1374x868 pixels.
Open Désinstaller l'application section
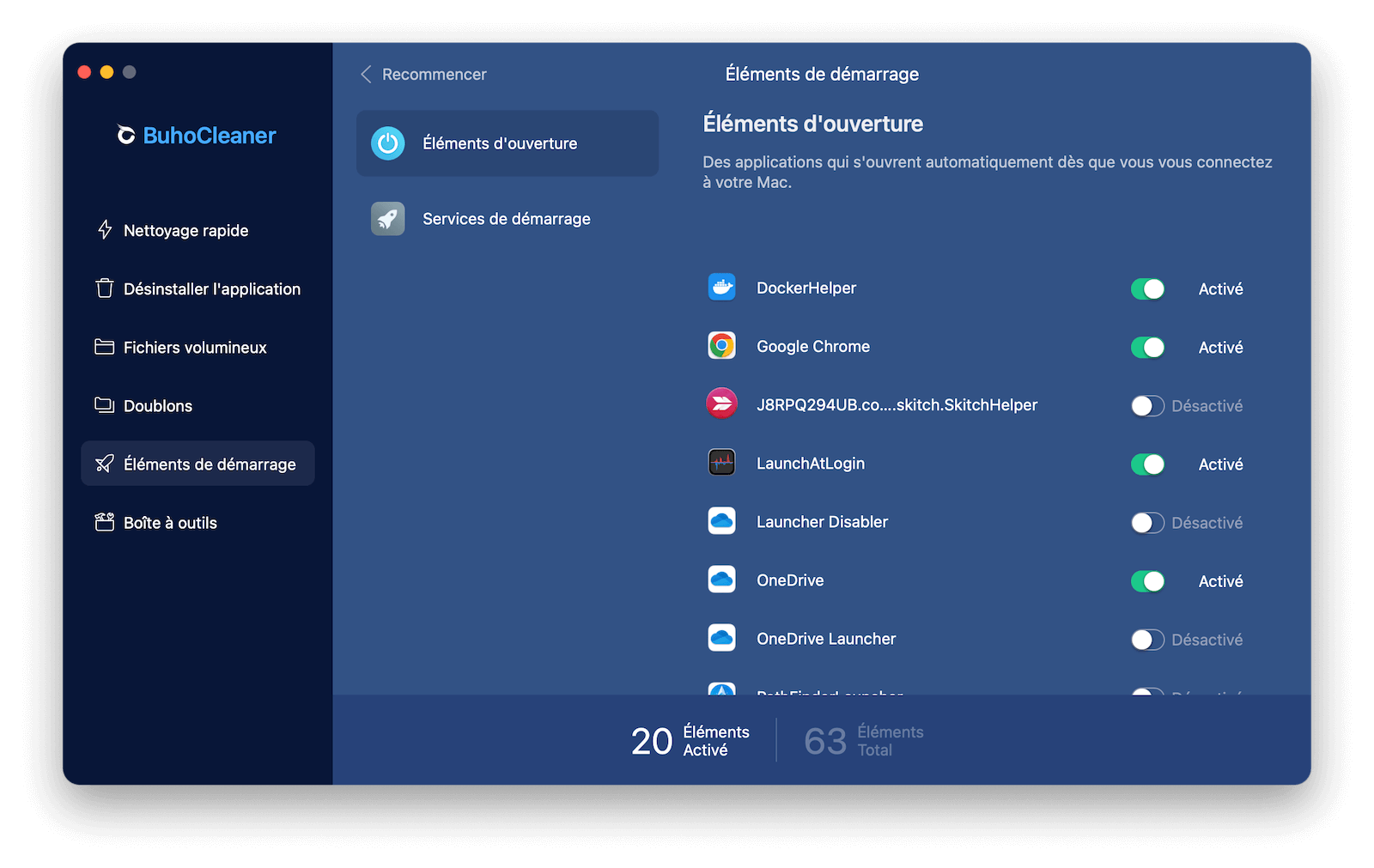198,288
